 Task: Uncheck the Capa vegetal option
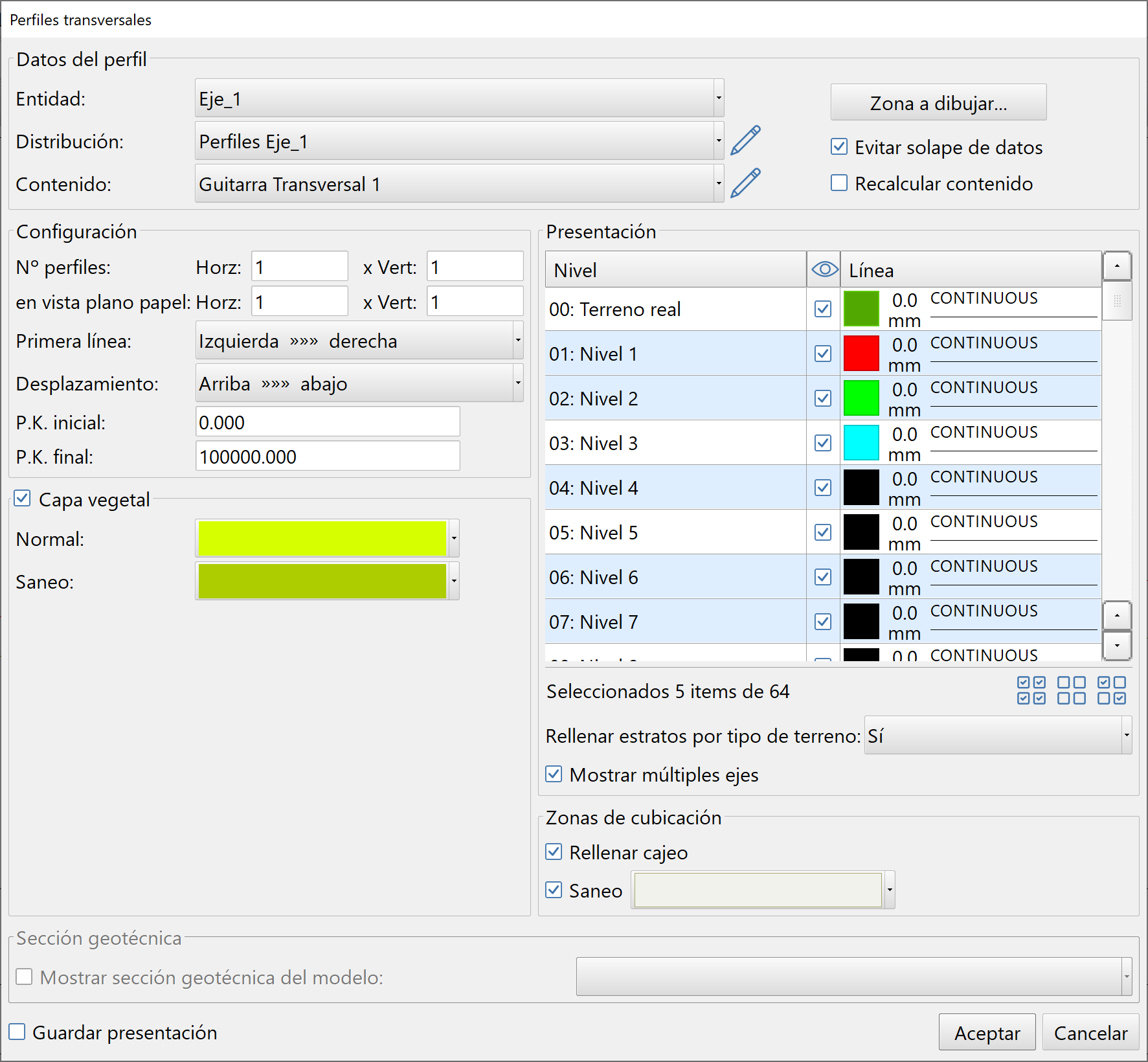(23, 498)
